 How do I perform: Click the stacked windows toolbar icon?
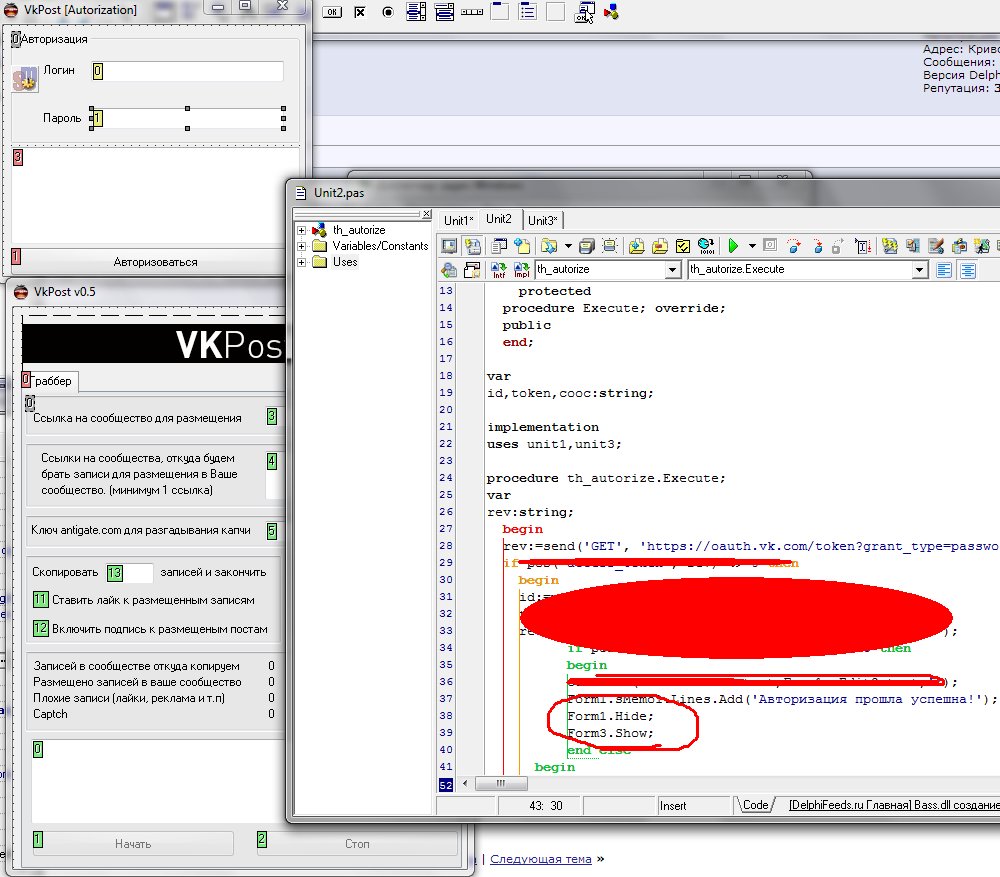[x=587, y=246]
